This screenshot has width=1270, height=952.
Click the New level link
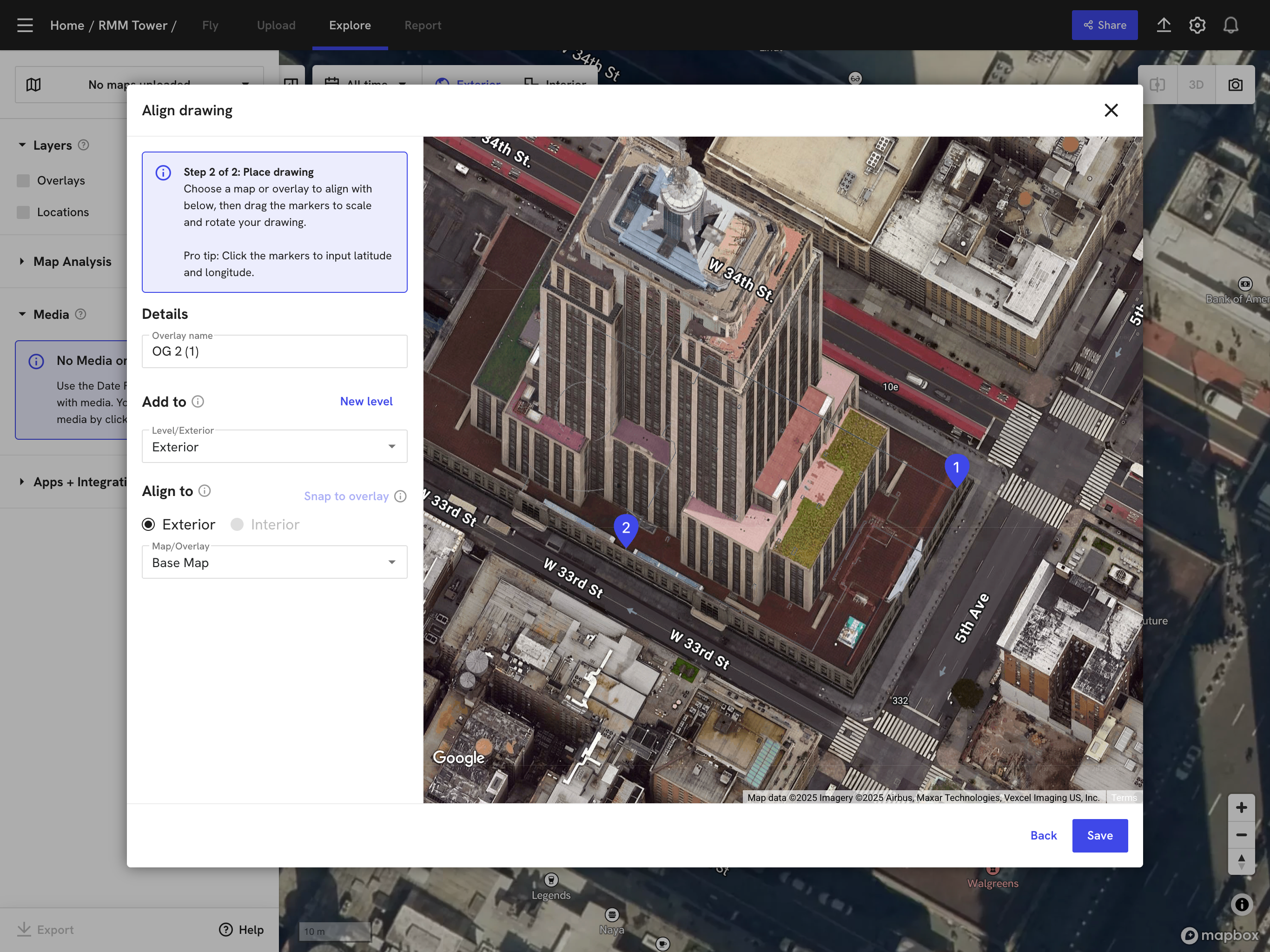(366, 401)
